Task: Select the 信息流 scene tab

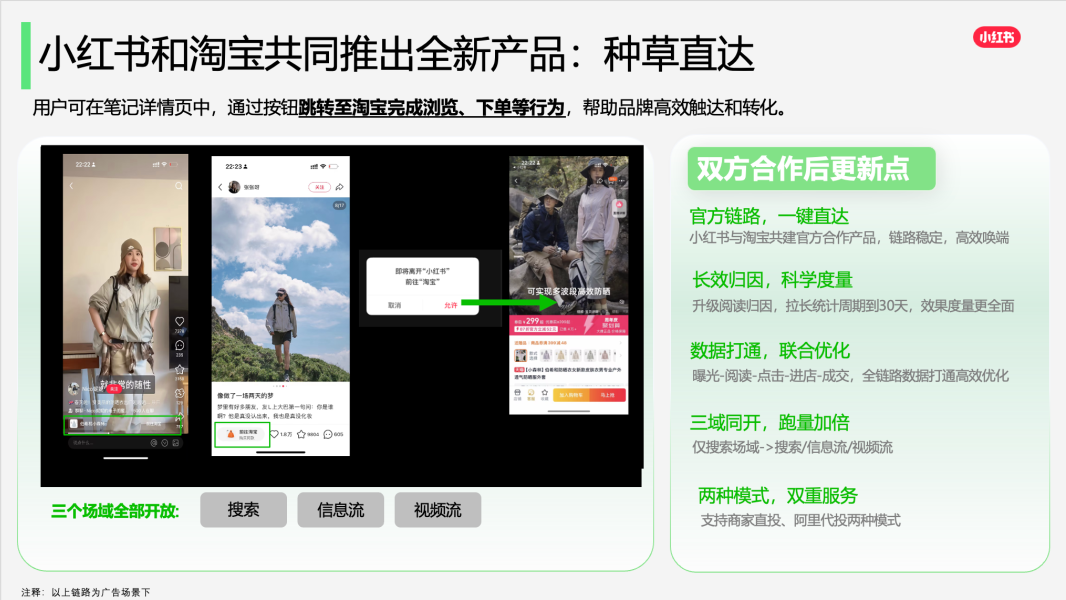Action: [x=339, y=510]
